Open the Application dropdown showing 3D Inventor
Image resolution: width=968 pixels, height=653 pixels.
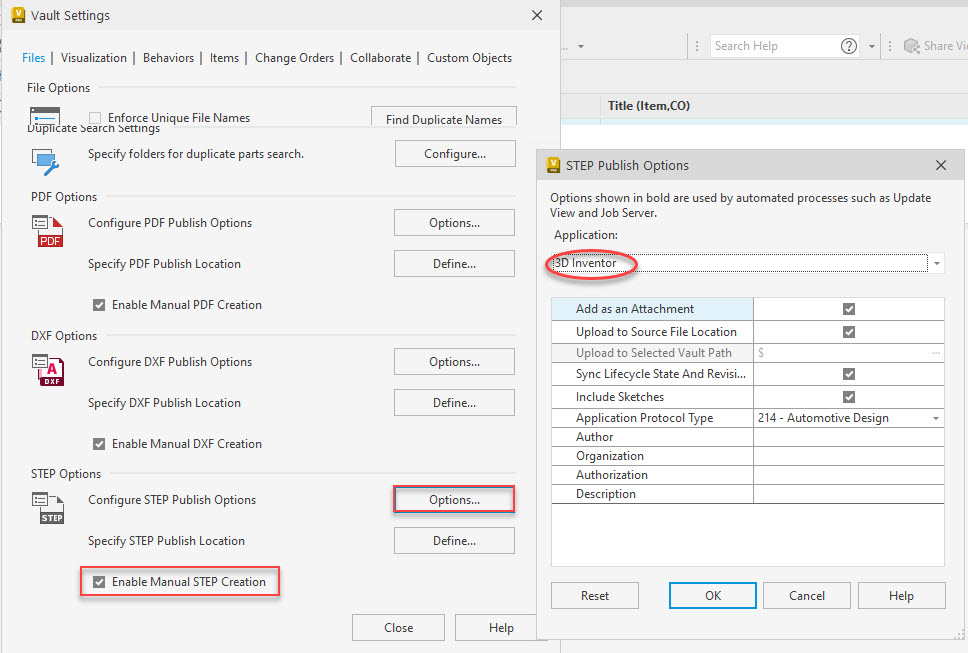pos(746,263)
